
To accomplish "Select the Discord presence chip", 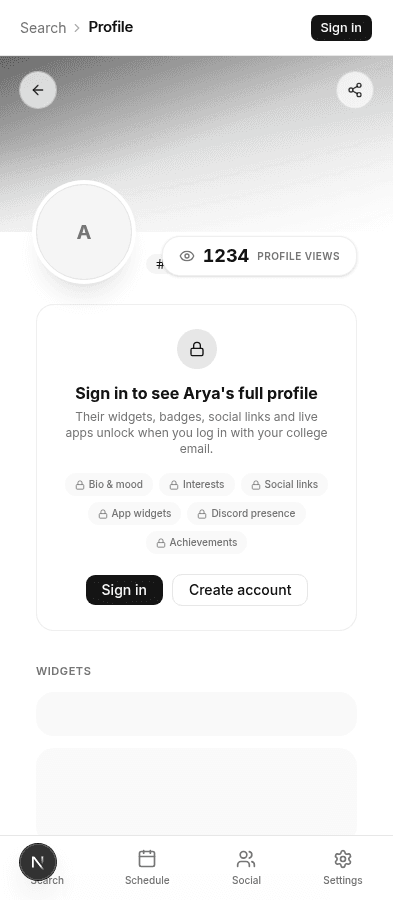I will point(247,514).
